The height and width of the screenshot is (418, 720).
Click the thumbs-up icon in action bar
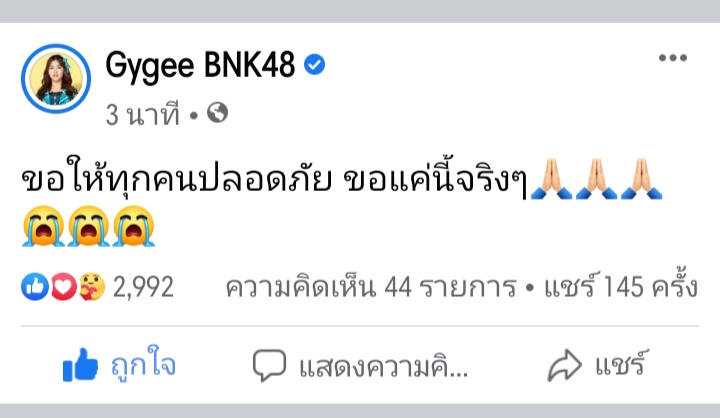pyautogui.click(x=80, y=365)
